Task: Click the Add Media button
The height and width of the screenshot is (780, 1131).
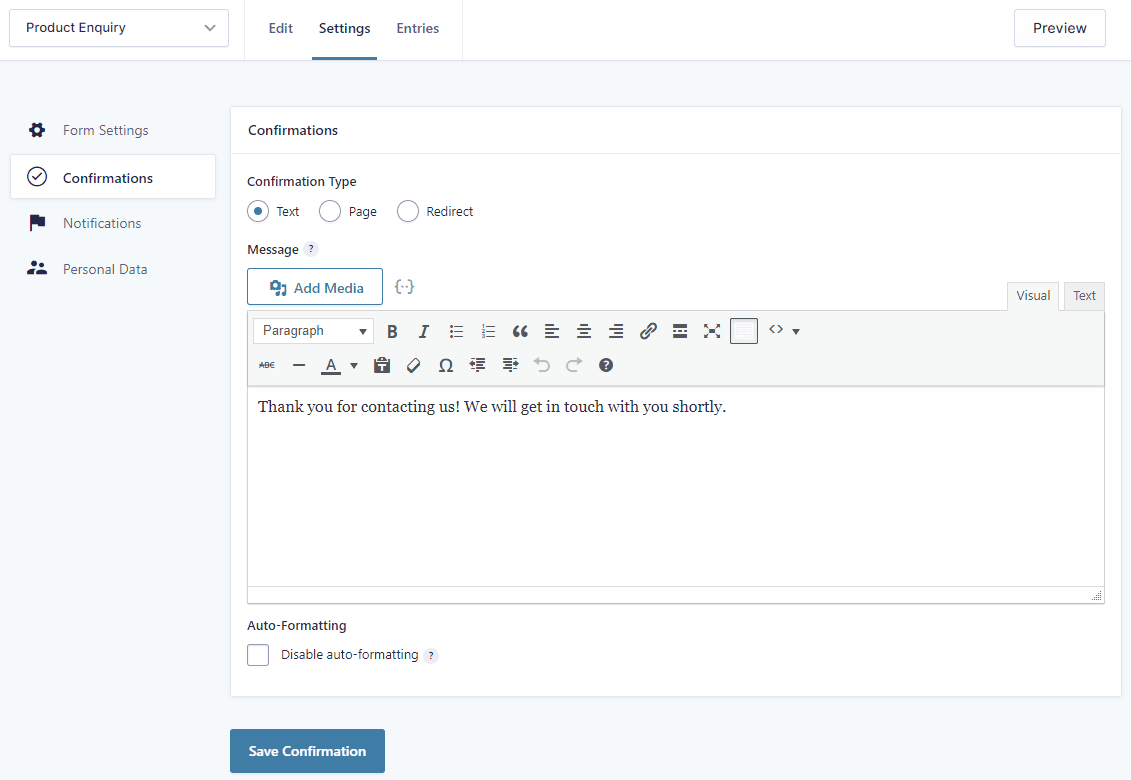Action: point(314,286)
